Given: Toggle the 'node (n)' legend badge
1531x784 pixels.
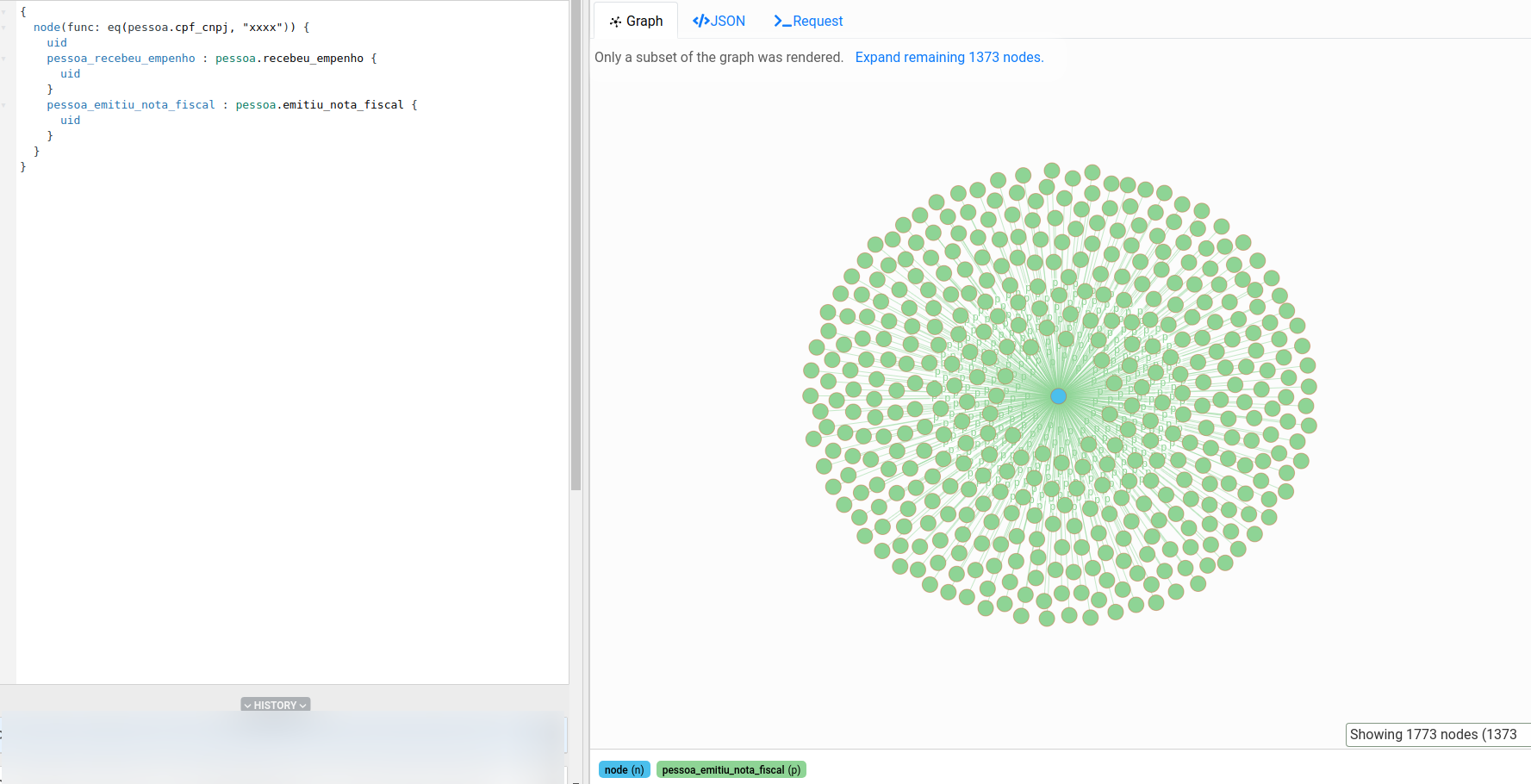Looking at the screenshot, I should (x=624, y=769).
